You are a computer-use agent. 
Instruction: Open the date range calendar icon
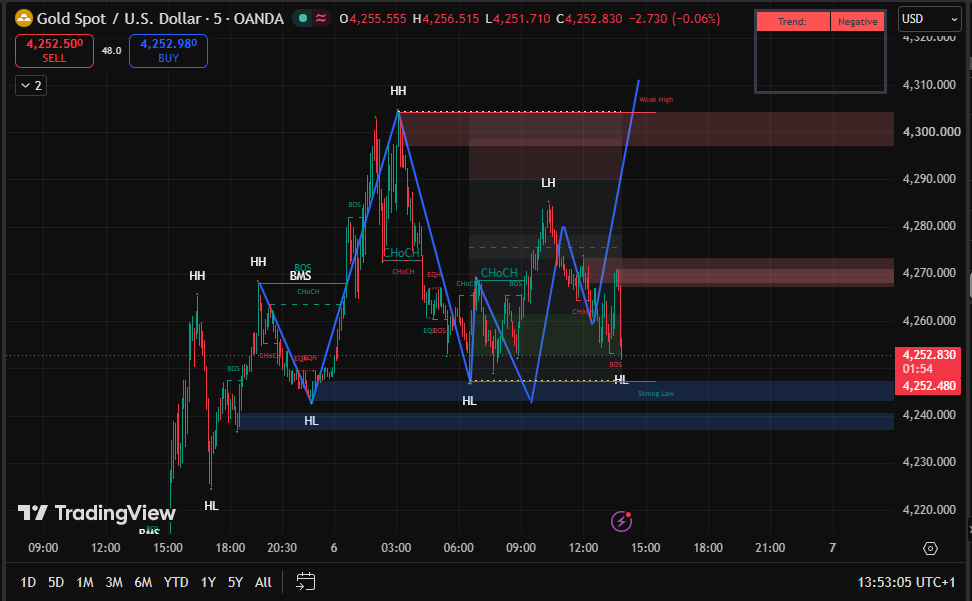(x=306, y=582)
